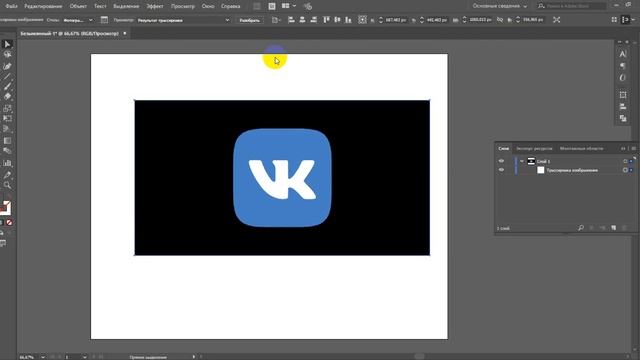Select the Трассировка изображения sublayer row
Viewport: 640px width, 360px height.
click(566, 170)
